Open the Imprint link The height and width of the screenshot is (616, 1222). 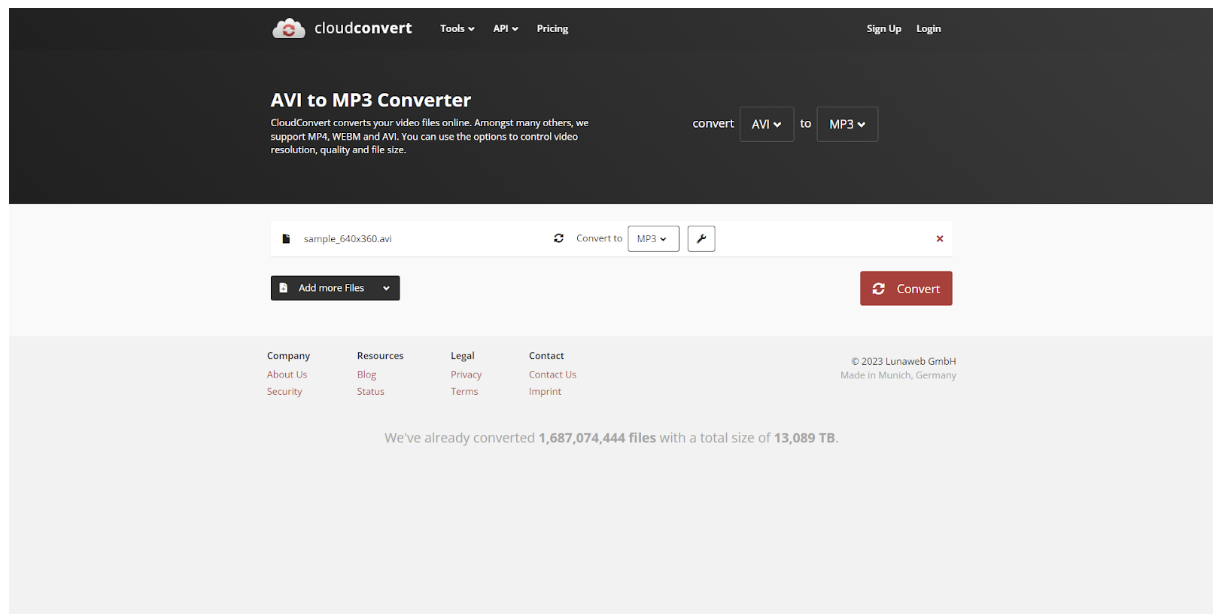coord(545,392)
